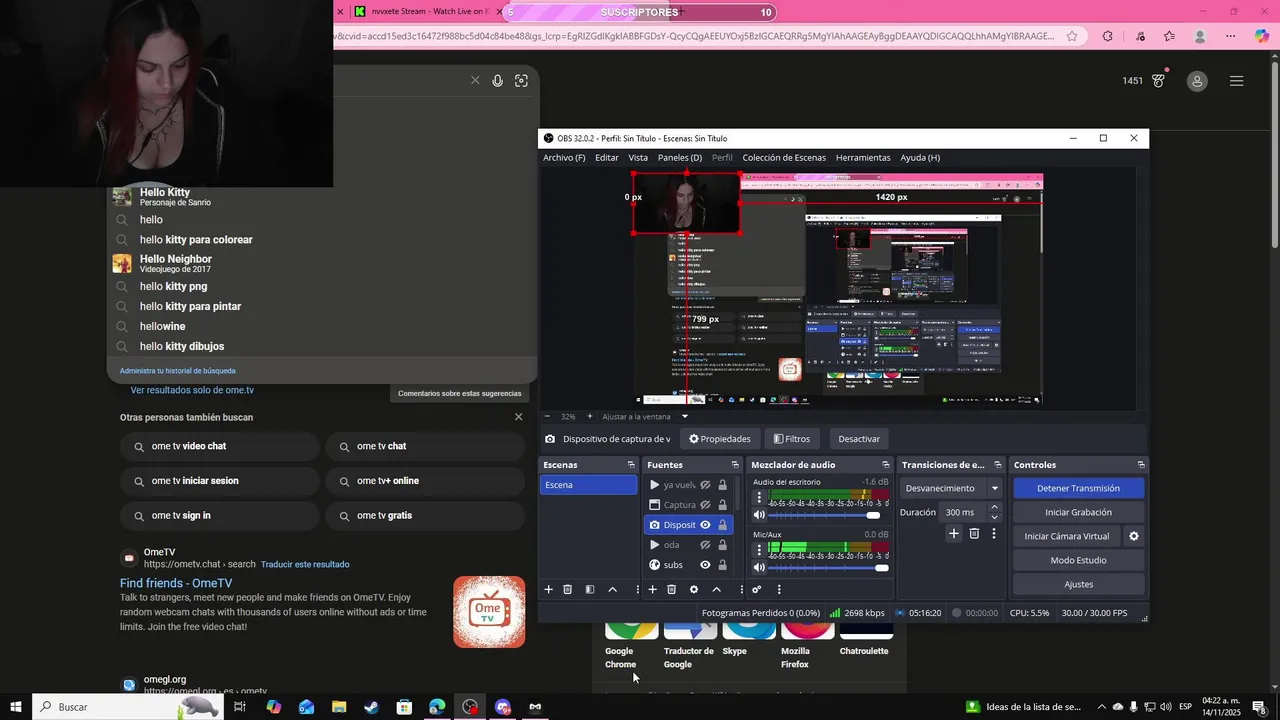Select the Escena scene item
The image size is (1280, 720).
pos(588,485)
